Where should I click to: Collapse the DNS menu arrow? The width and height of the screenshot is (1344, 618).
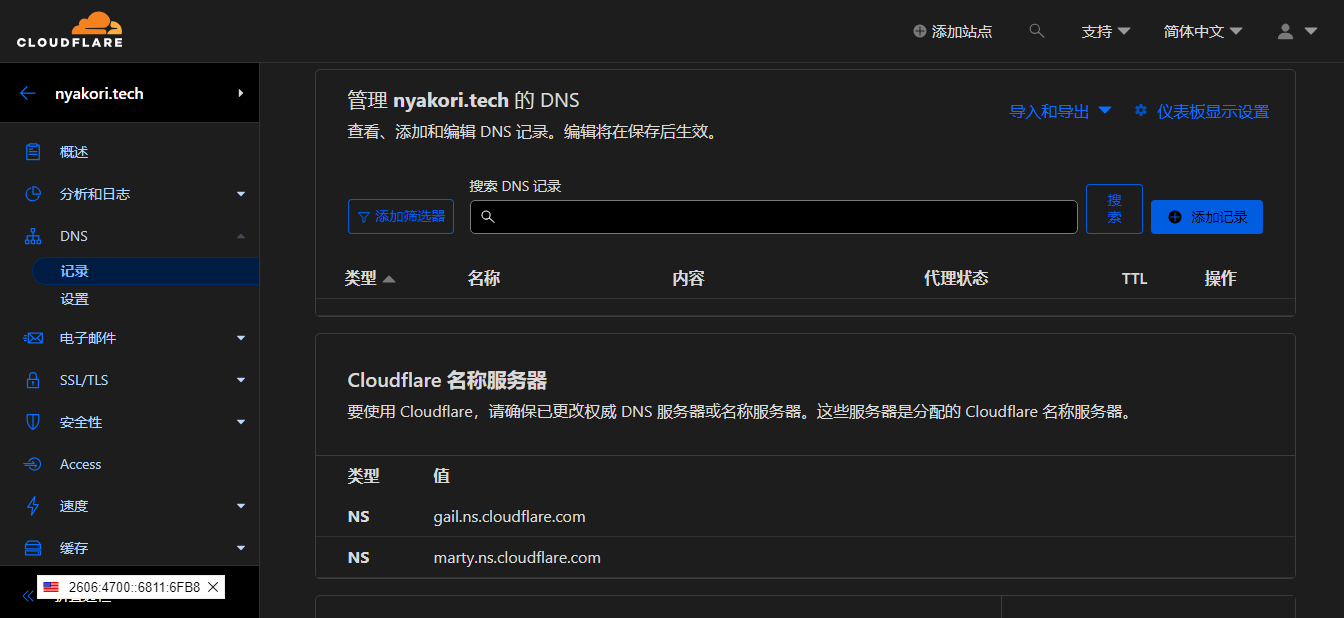(x=241, y=236)
